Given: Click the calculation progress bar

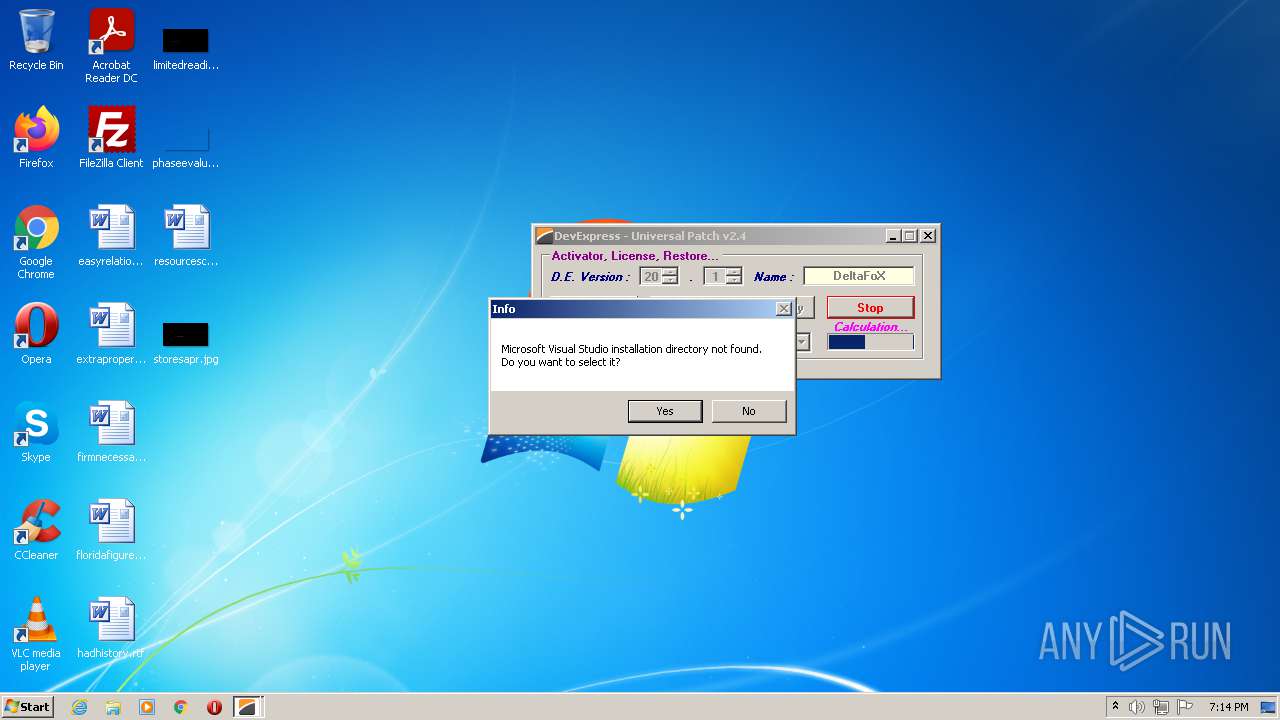Looking at the screenshot, I should 870,342.
